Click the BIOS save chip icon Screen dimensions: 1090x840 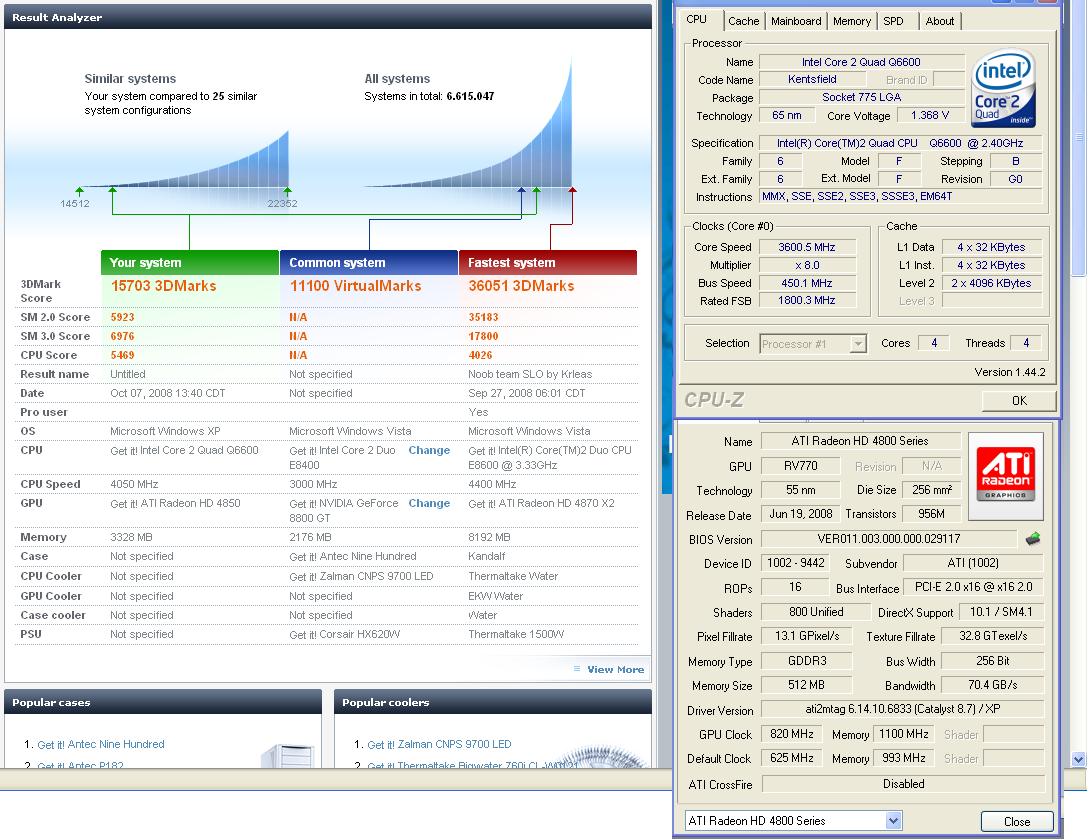1033,539
